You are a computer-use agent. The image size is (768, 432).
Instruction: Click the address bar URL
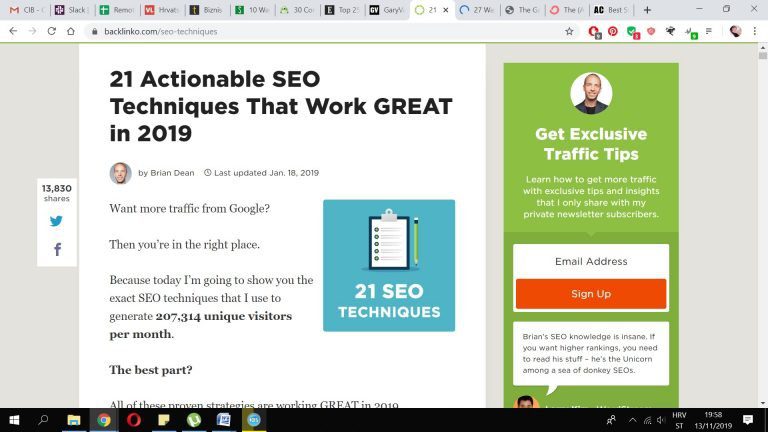coord(161,31)
